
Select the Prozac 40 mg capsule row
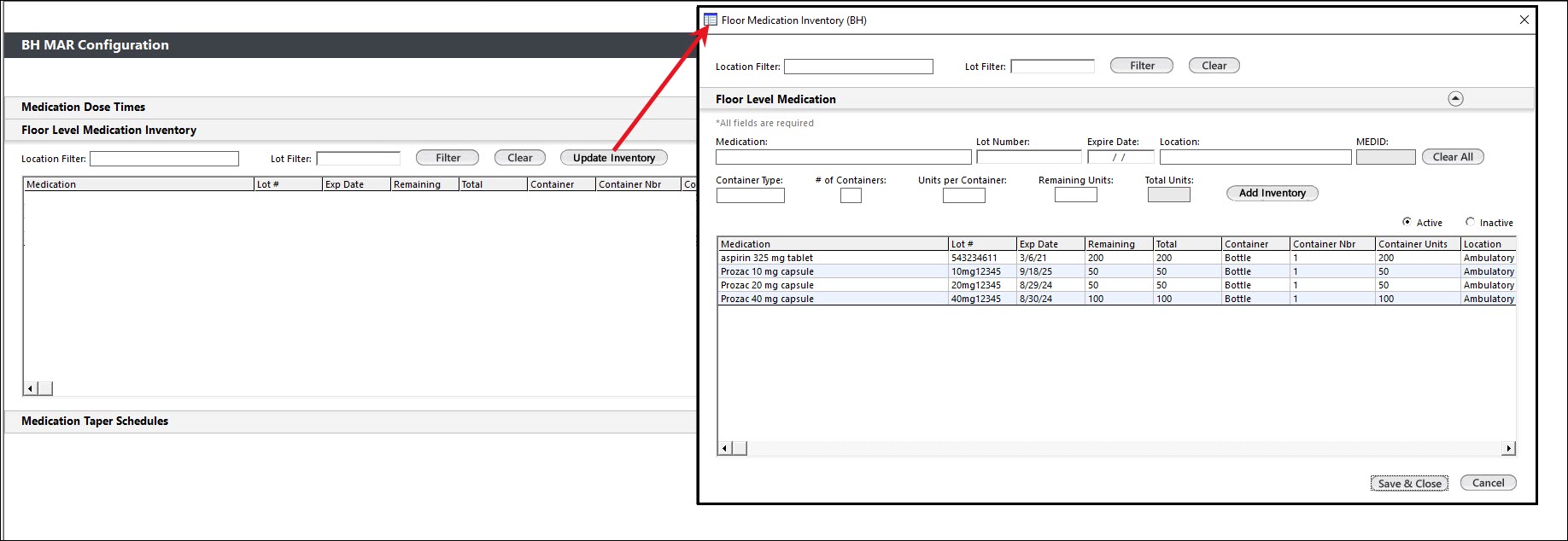pyautogui.click(x=767, y=299)
